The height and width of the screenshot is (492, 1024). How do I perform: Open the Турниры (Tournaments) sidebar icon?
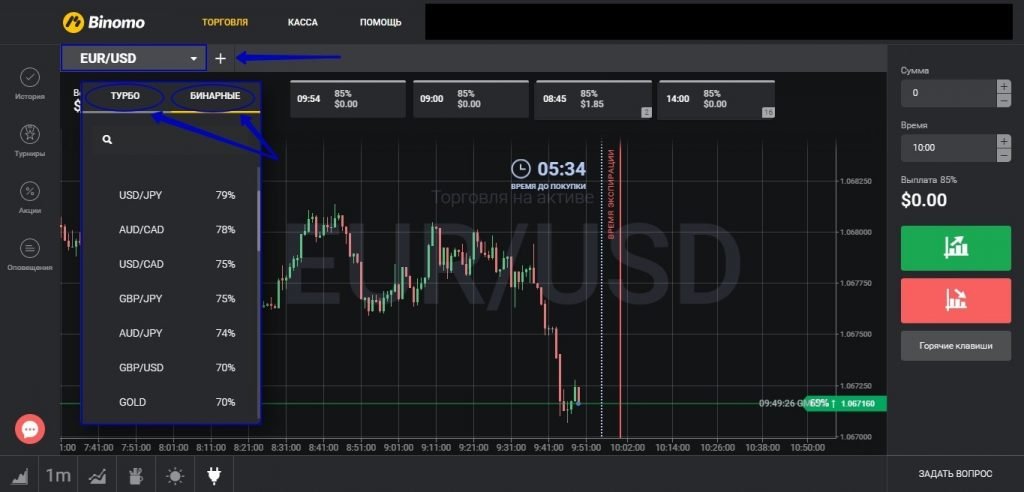pyautogui.click(x=30, y=134)
